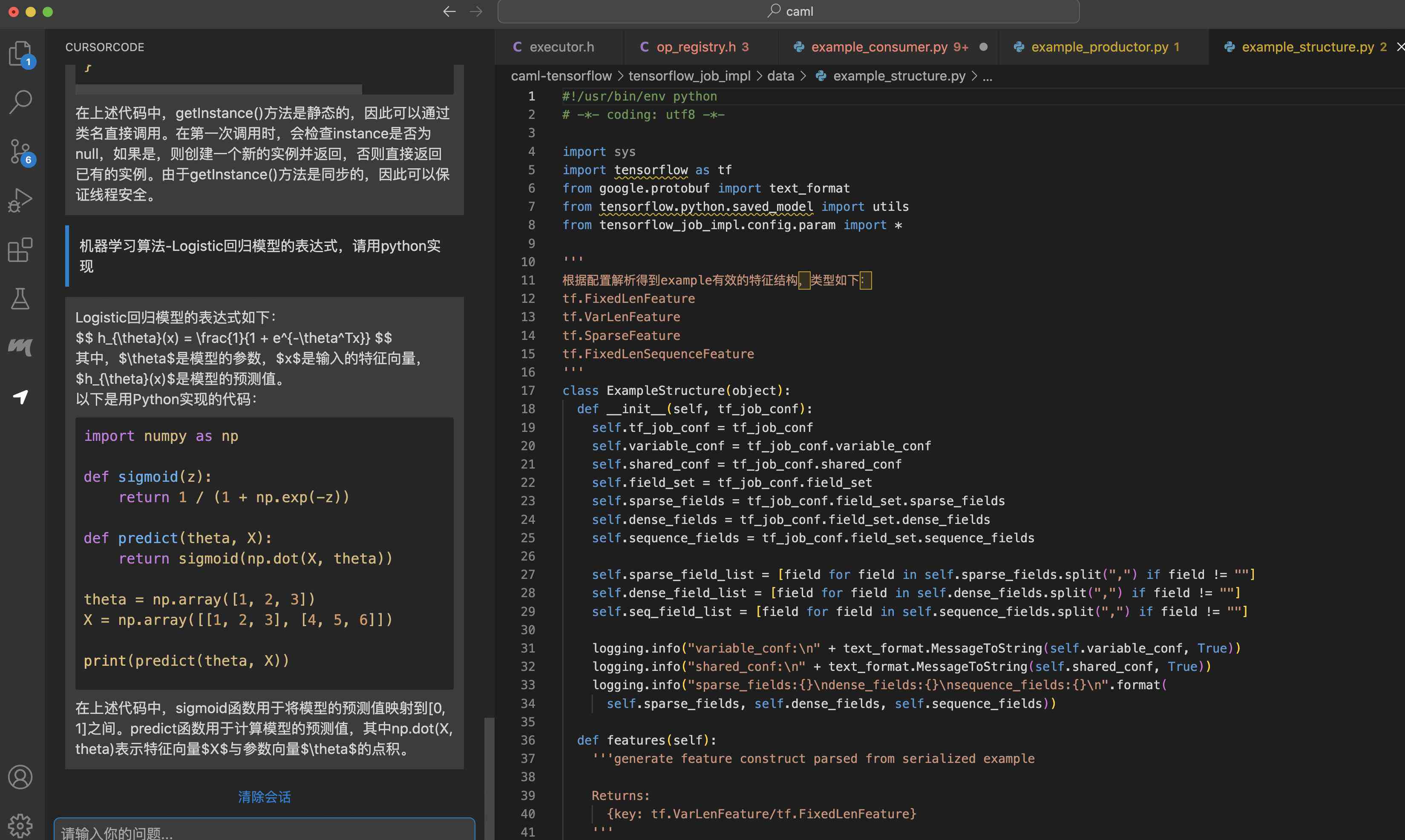The image size is (1405, 840).
Task: Click theta = np.array line in chat code
Action: [x=199, y=599]
